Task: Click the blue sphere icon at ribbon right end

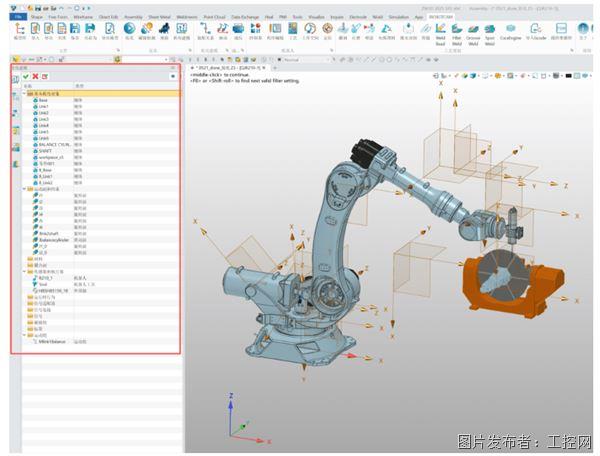Action: [583, 28]
